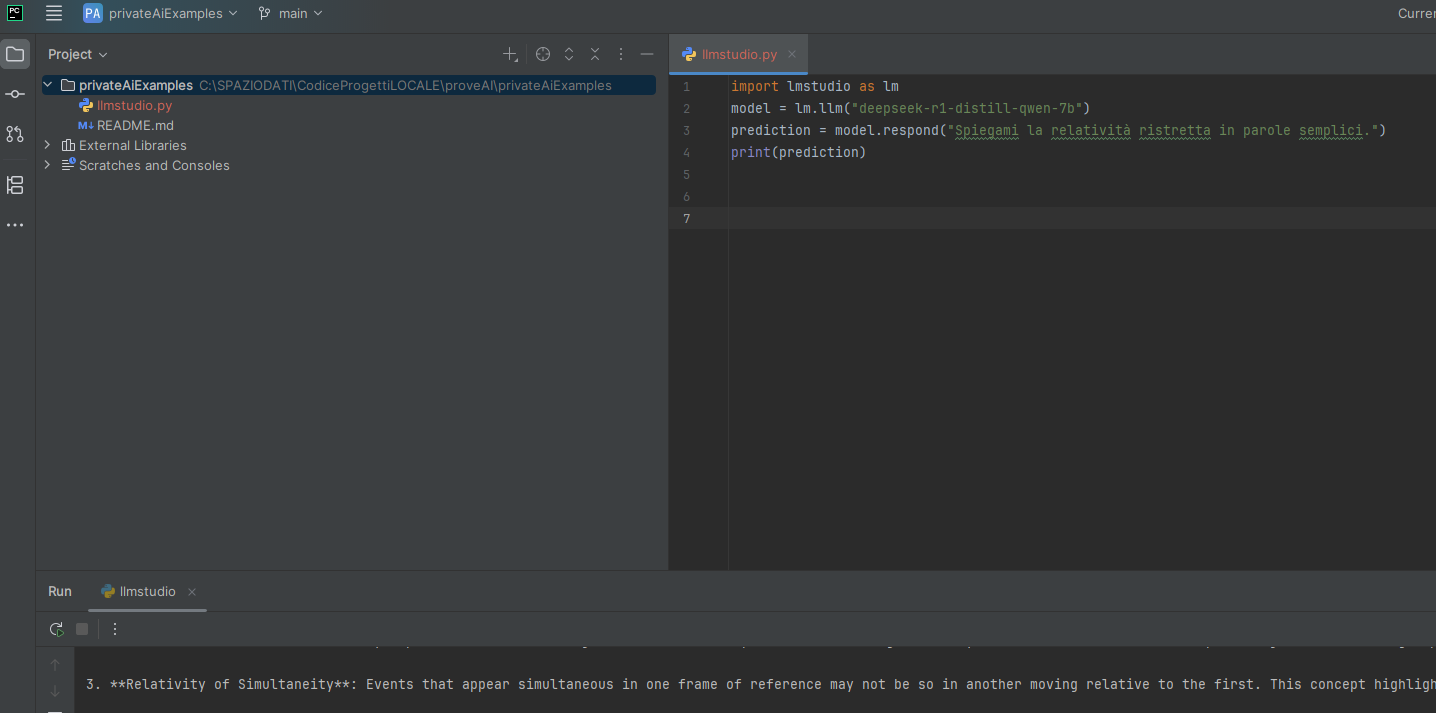This screenshot has width=1436, height=713.
Task: Click line number 4 in the gutter
Action: tap(686, 152)
